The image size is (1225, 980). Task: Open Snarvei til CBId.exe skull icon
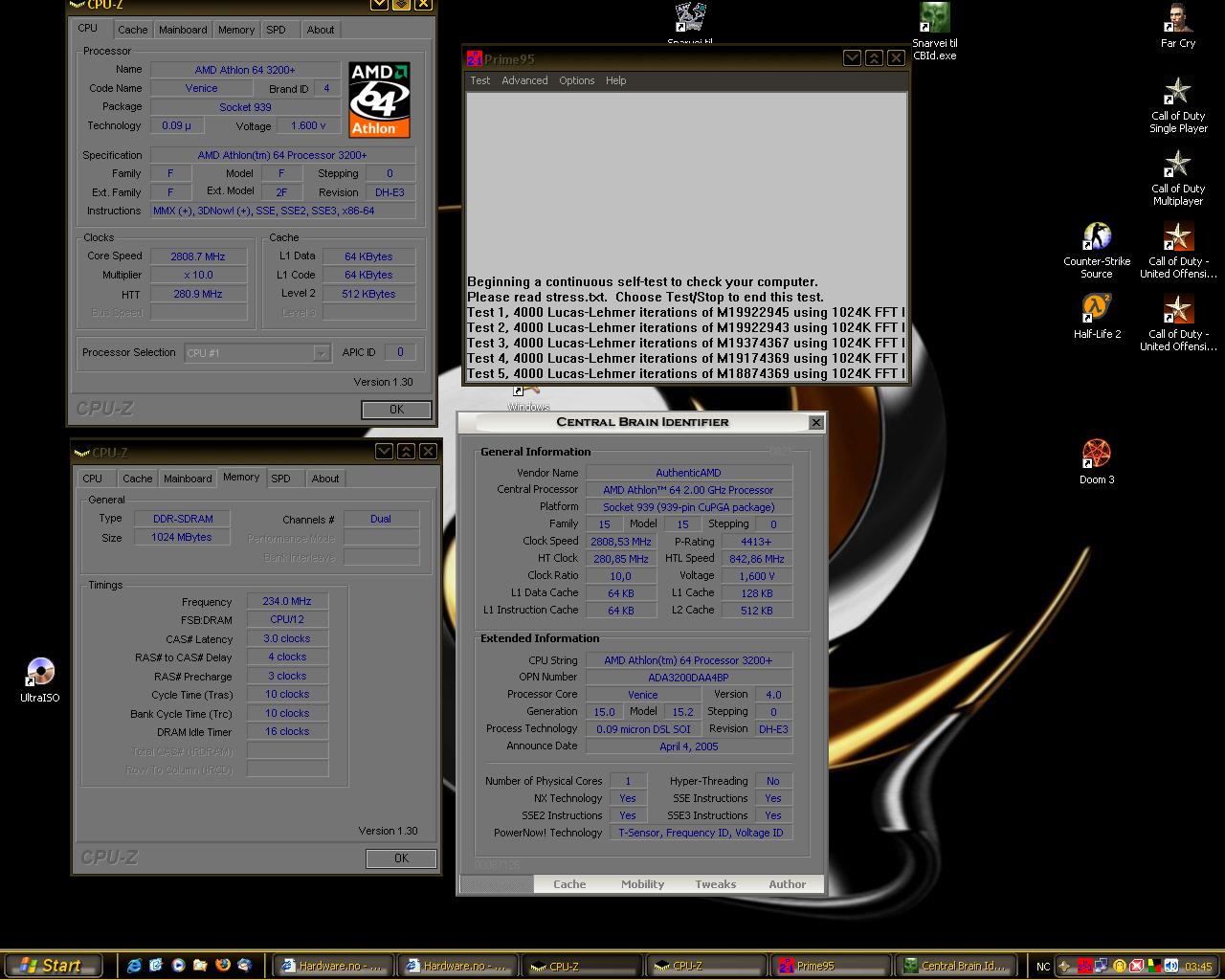point(935,31)
